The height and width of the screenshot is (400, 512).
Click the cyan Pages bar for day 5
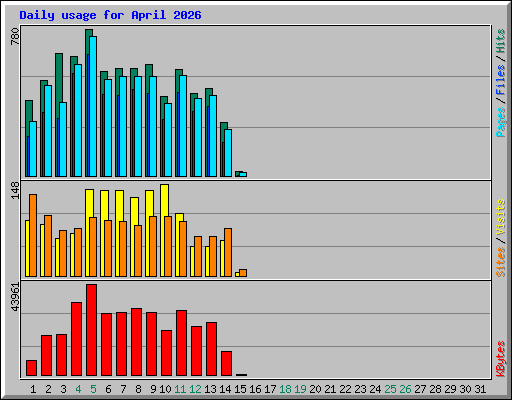[93, 106]
